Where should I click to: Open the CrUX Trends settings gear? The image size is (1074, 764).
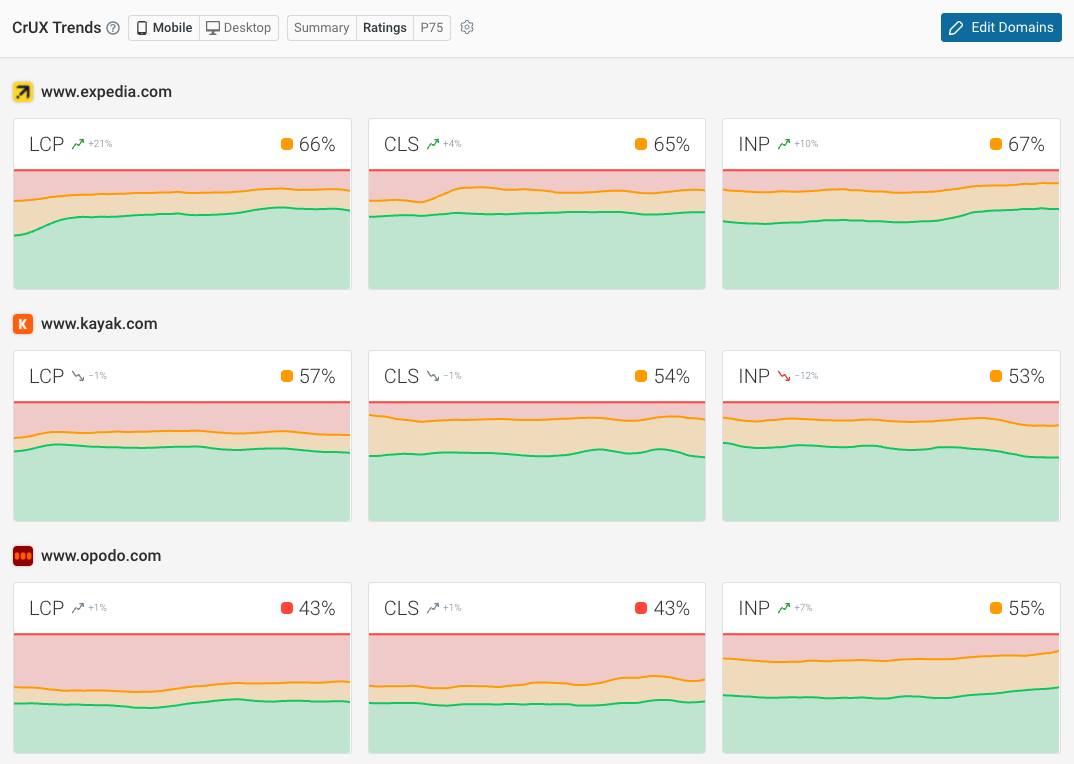pyautogui.click(x=466, y=27)
